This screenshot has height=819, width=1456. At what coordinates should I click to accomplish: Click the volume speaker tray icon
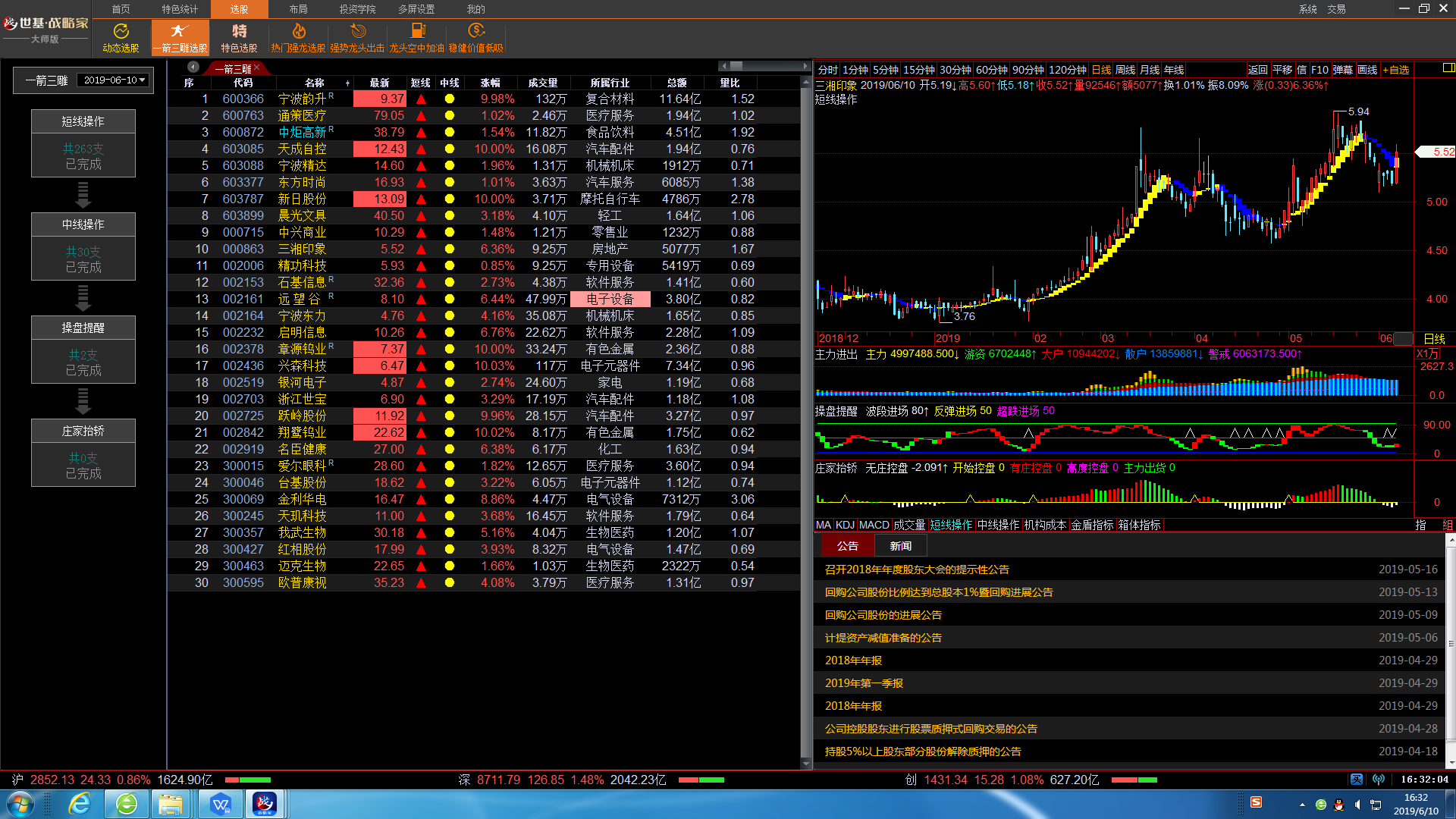point(1357,805)
